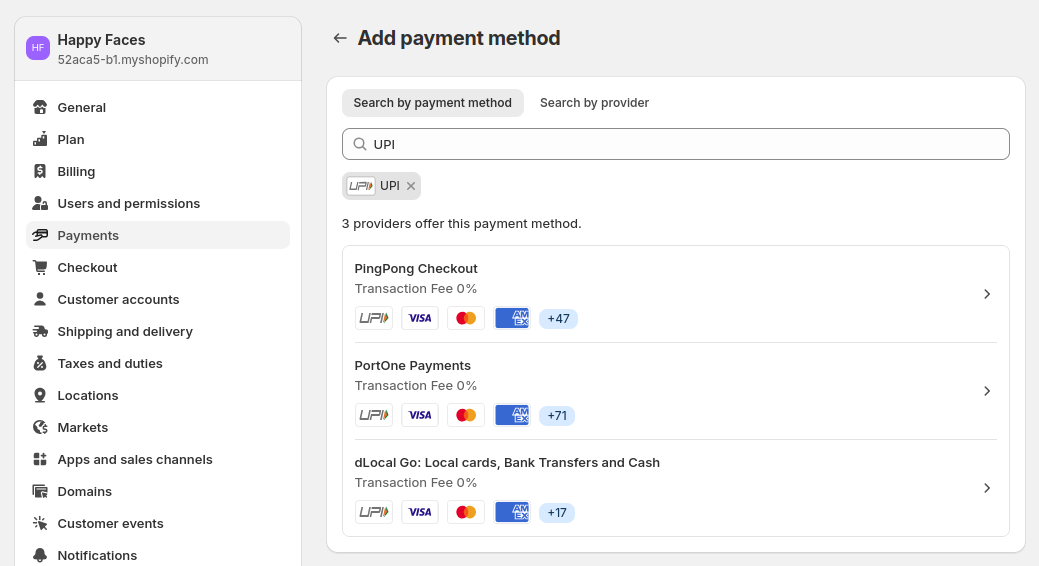Open Apps and sales channels settings
This screenshot has height=566, width=1039.
158,459
